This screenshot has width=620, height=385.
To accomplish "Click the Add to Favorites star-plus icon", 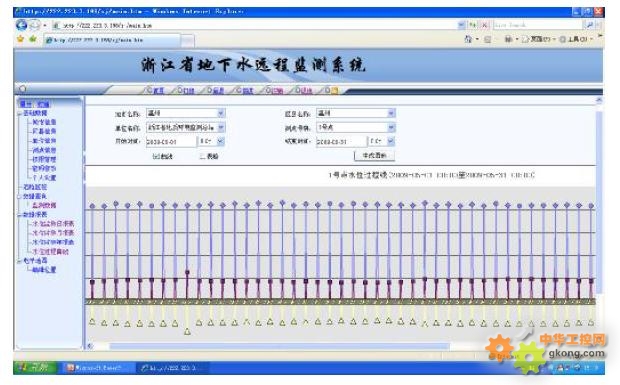I will tap(33, 39).
